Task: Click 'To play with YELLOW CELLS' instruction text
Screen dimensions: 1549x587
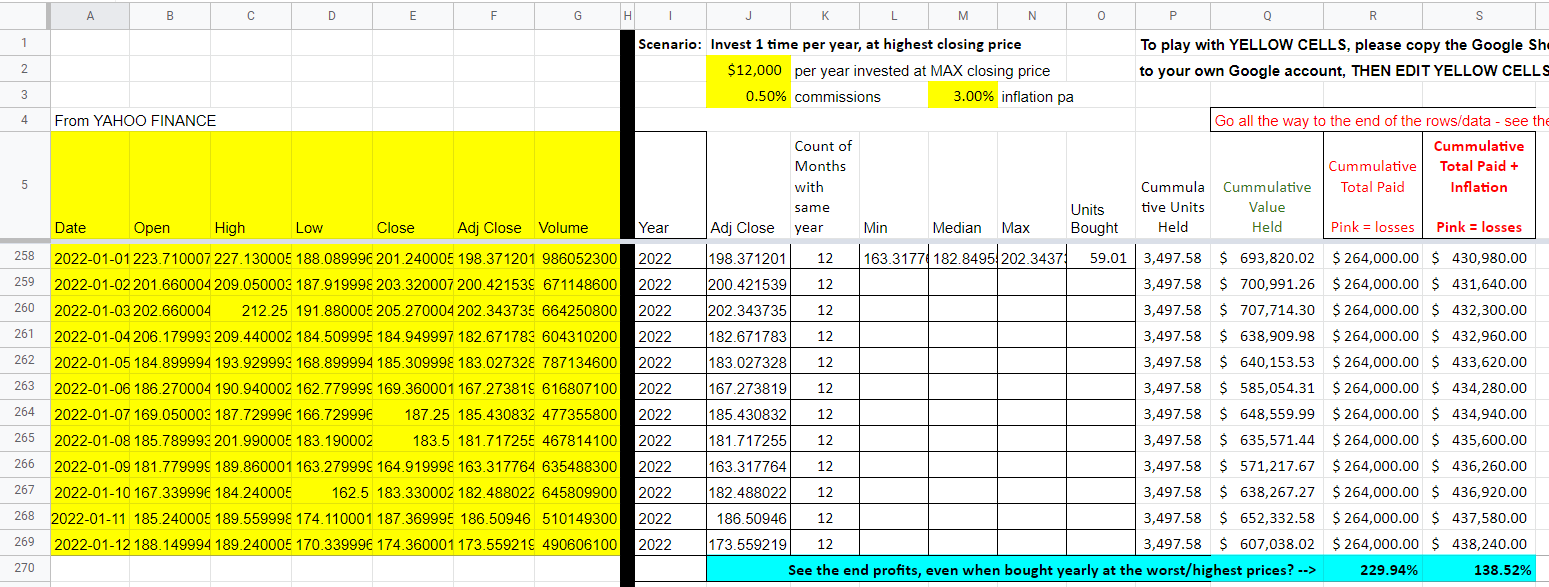Action: click(1344, 45)
